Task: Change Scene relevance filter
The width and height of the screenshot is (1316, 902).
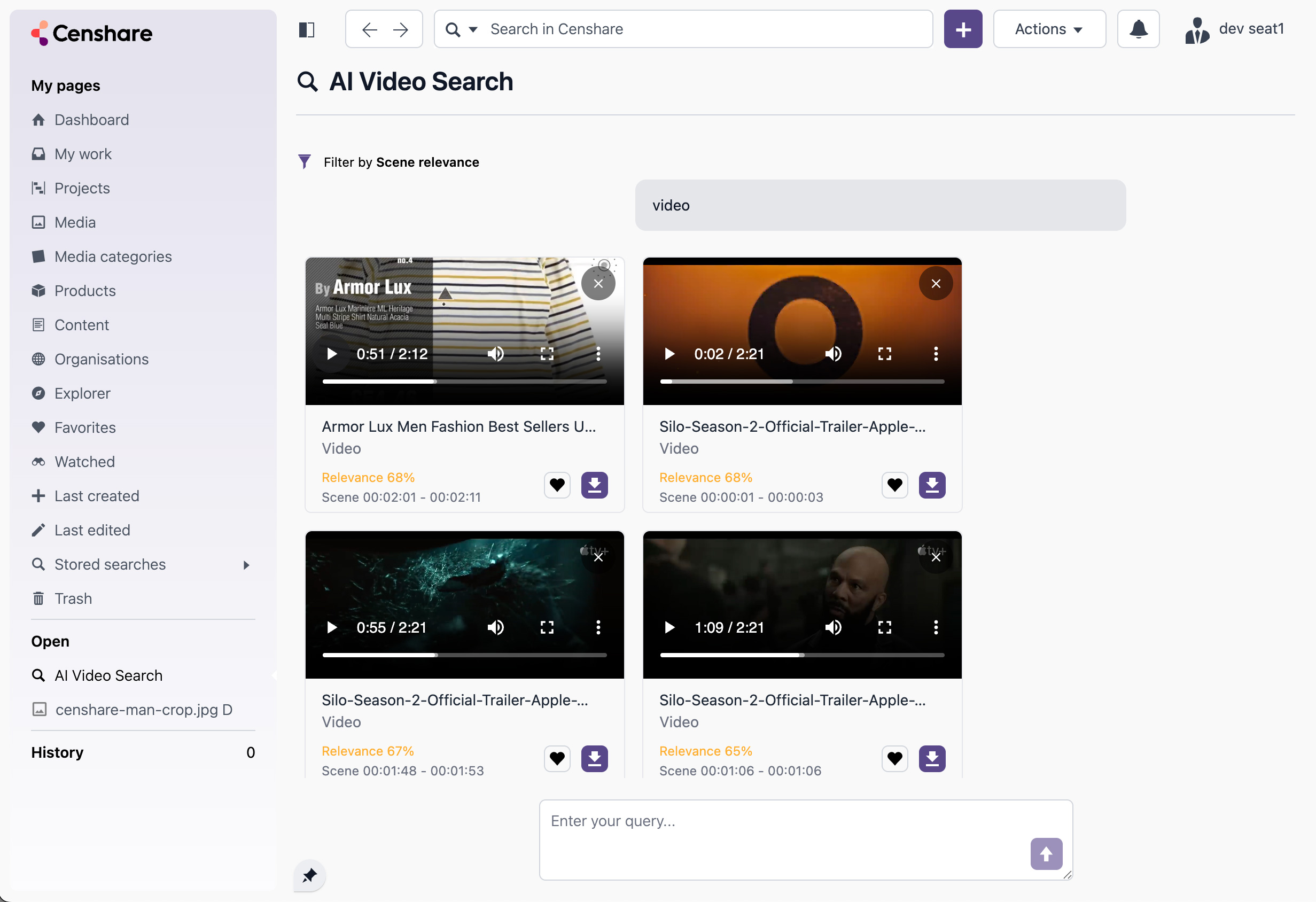Action: (x=427, y=162)
